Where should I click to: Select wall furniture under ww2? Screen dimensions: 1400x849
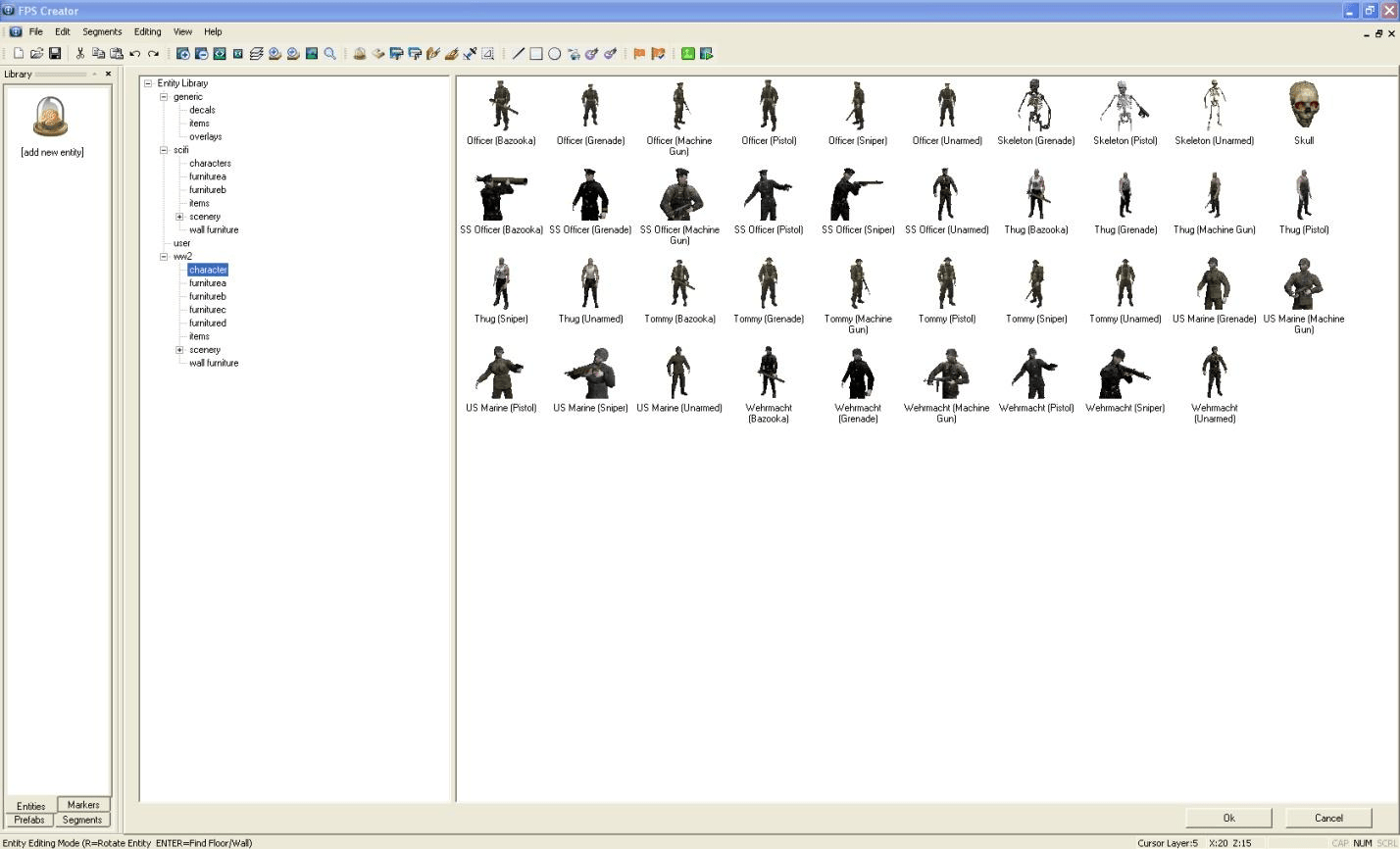click(x=214, y=363)
